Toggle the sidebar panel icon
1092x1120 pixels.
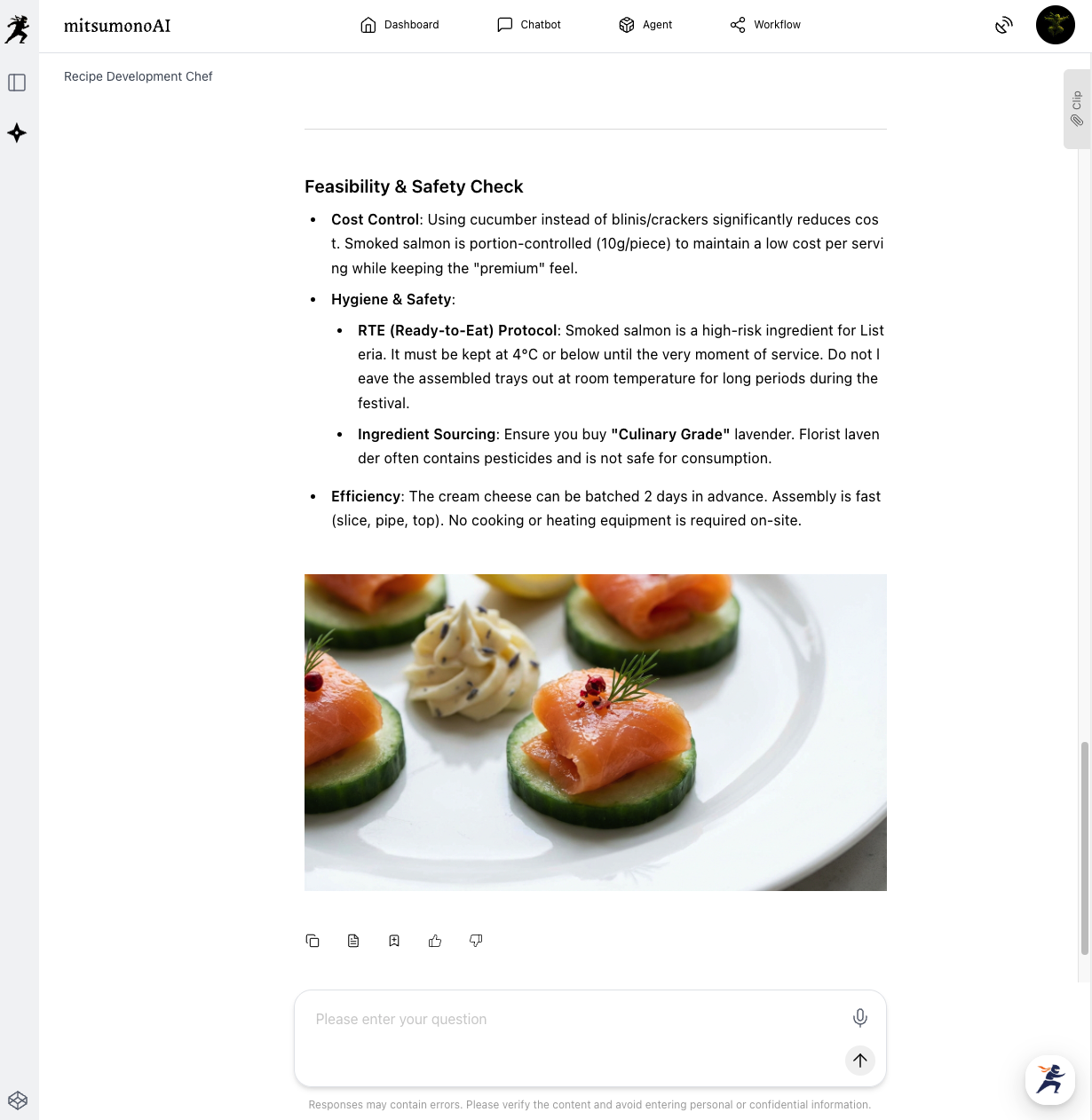(x=17, y=83)
